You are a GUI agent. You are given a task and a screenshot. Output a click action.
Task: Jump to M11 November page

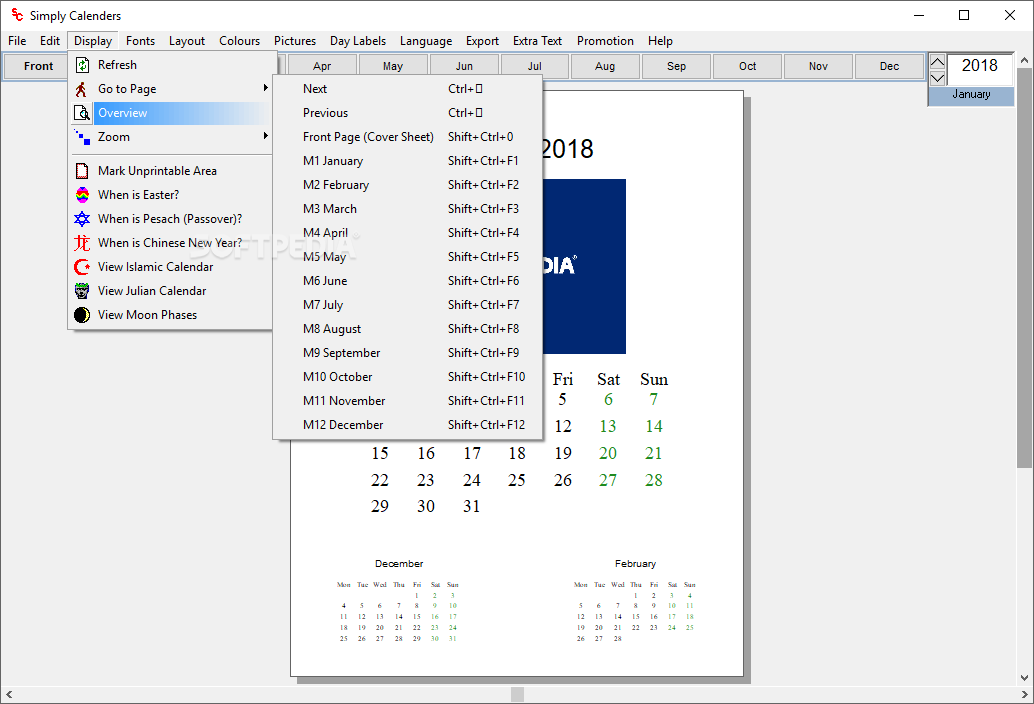pos(408,401)
